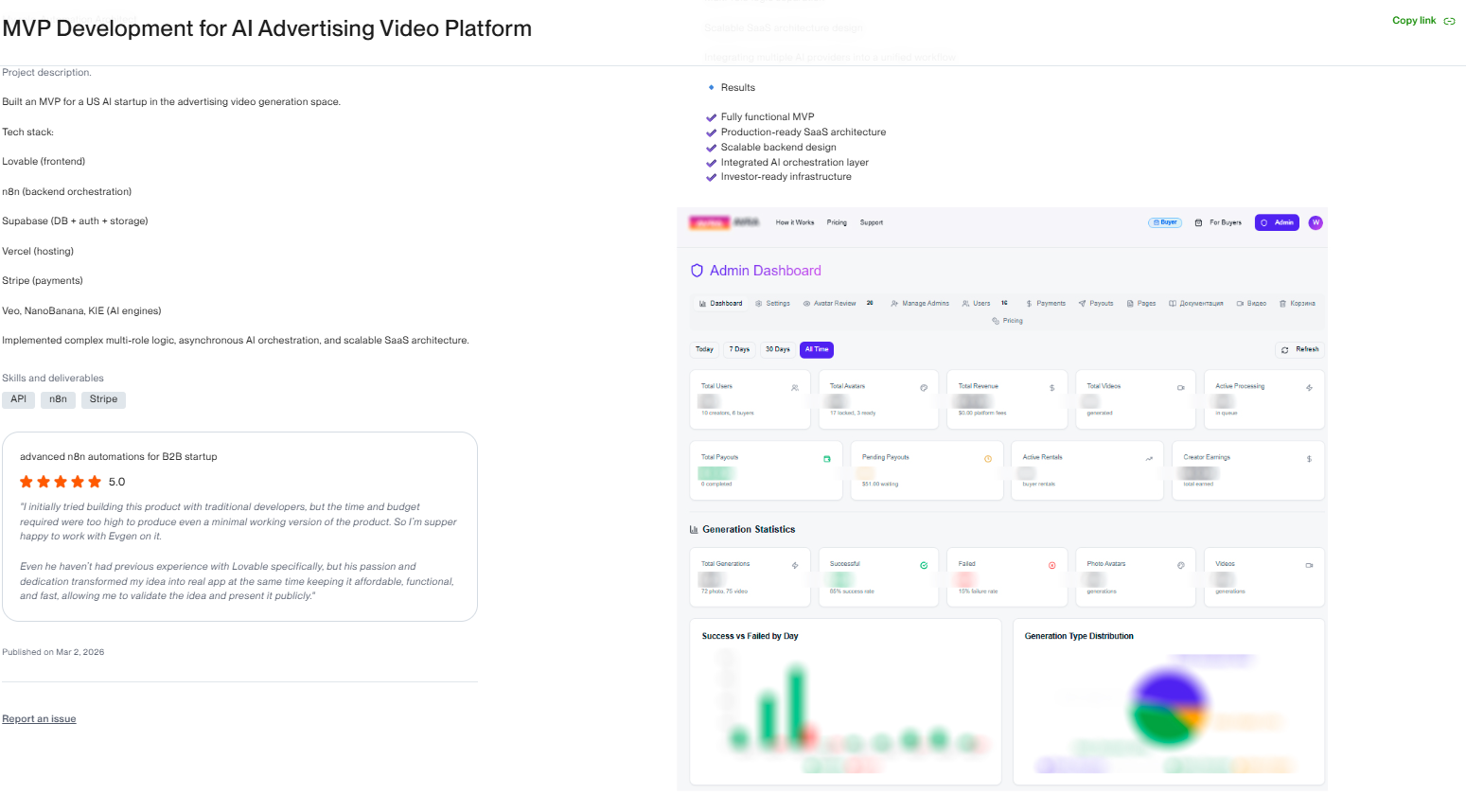
Task: Switch to the Manage Admins tab
Action: pyautogui.click(x=920, y=304)
